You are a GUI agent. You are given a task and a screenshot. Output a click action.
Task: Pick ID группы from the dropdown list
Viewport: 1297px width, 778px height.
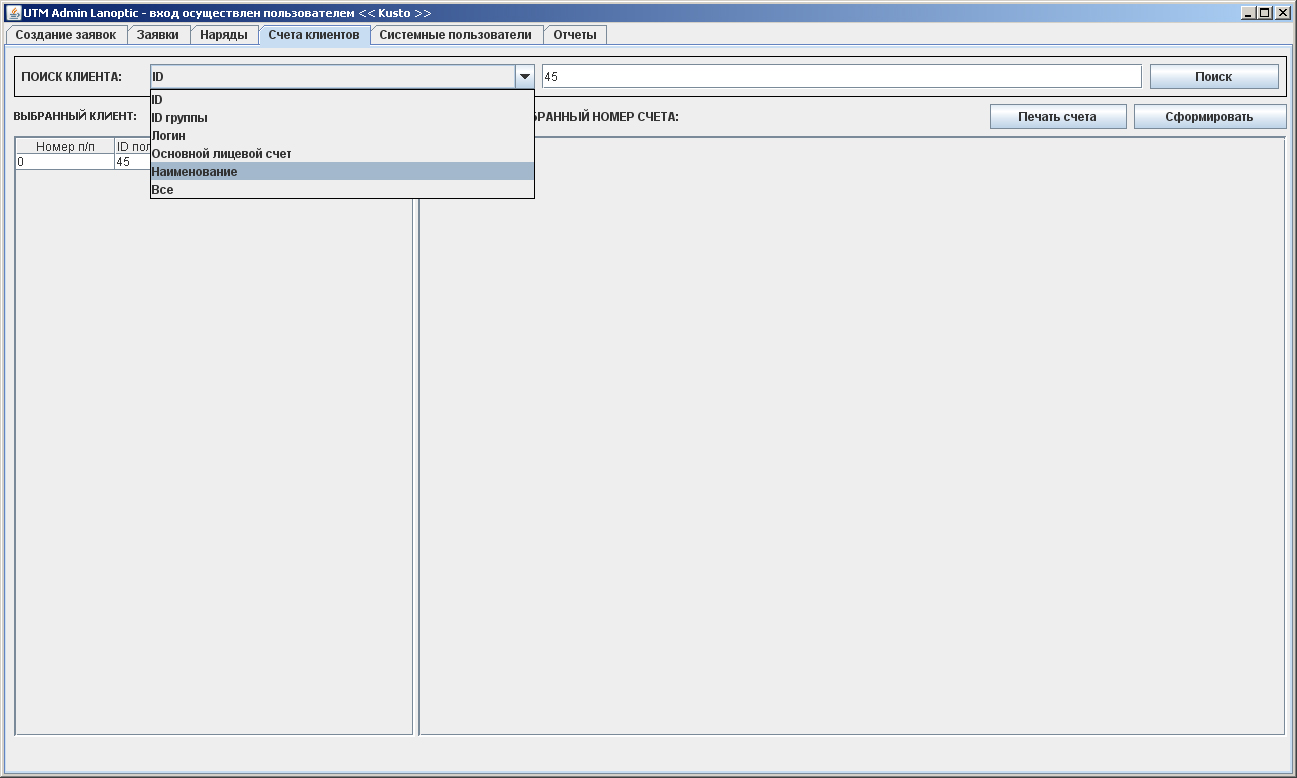342,118
